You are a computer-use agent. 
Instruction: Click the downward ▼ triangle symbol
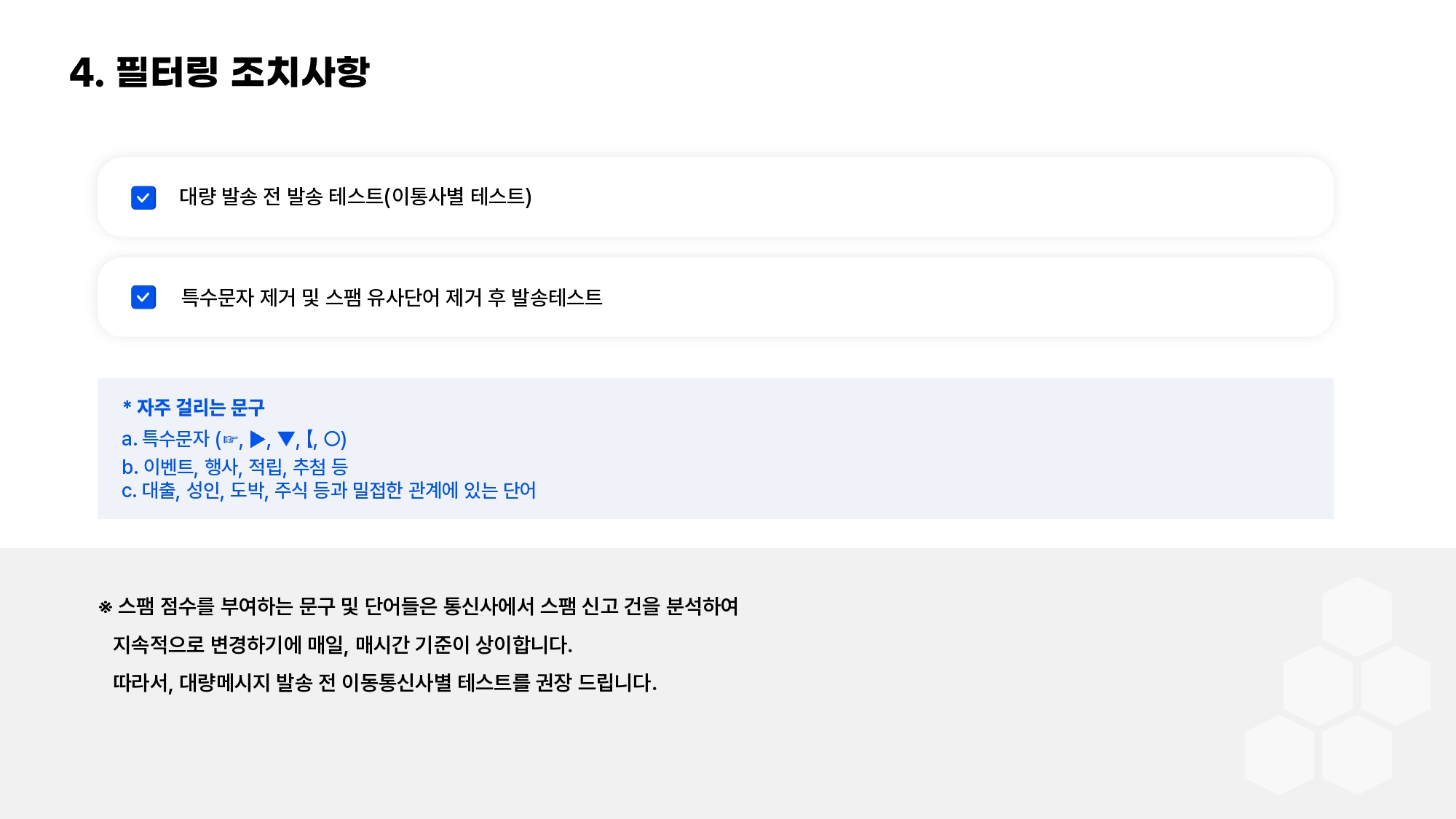pyautogui.click(x=286, y=439)
